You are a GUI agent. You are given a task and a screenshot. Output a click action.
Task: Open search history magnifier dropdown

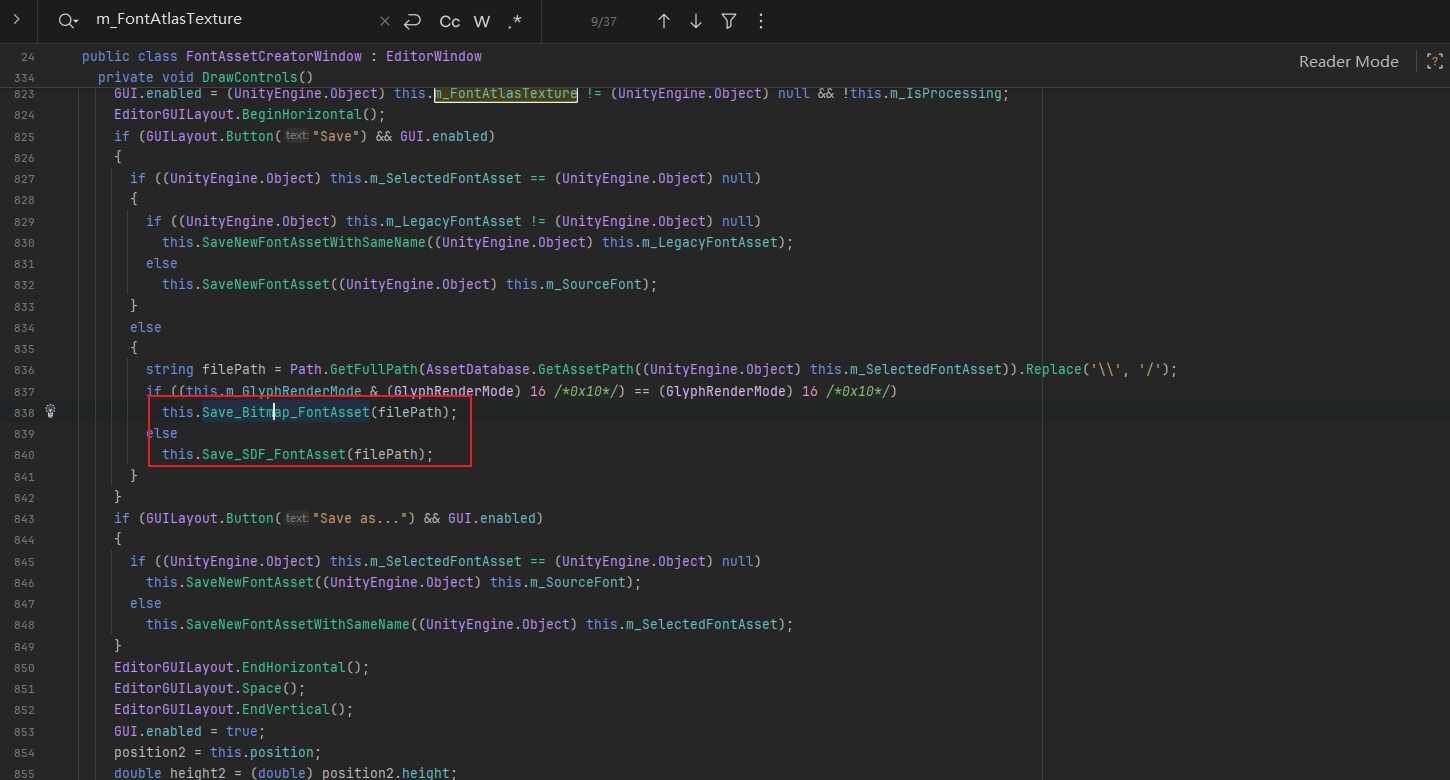[67, 21]
